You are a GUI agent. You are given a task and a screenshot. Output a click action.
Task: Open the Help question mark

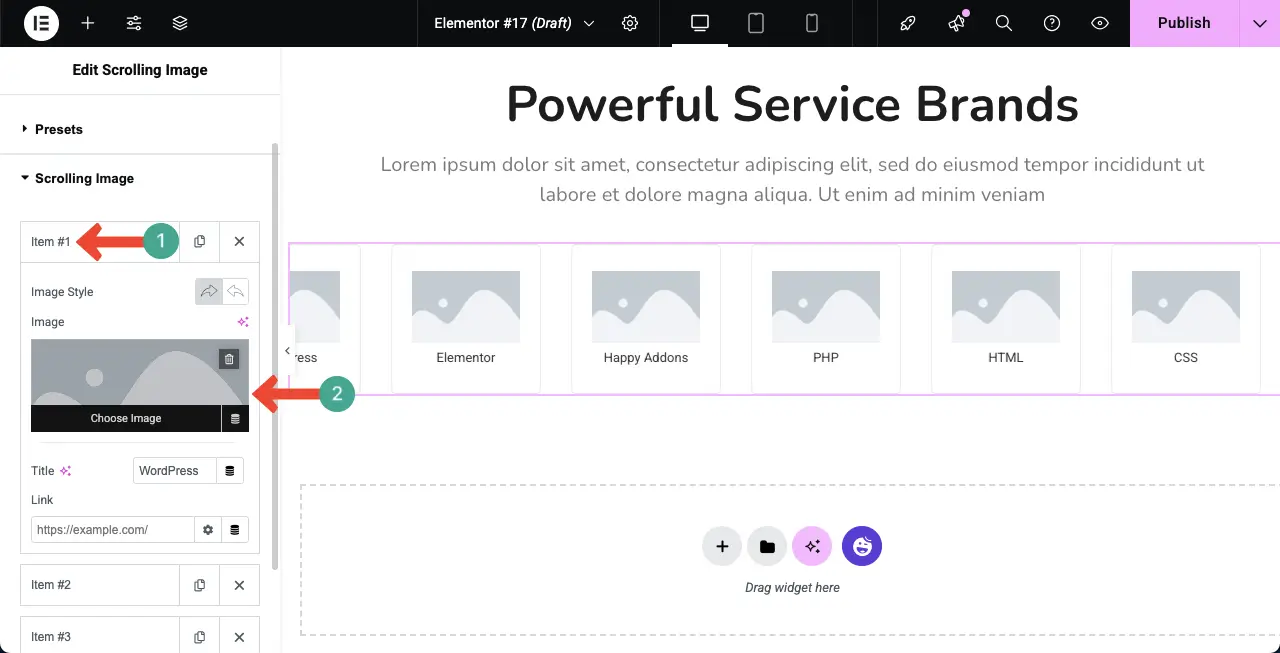1052,23
